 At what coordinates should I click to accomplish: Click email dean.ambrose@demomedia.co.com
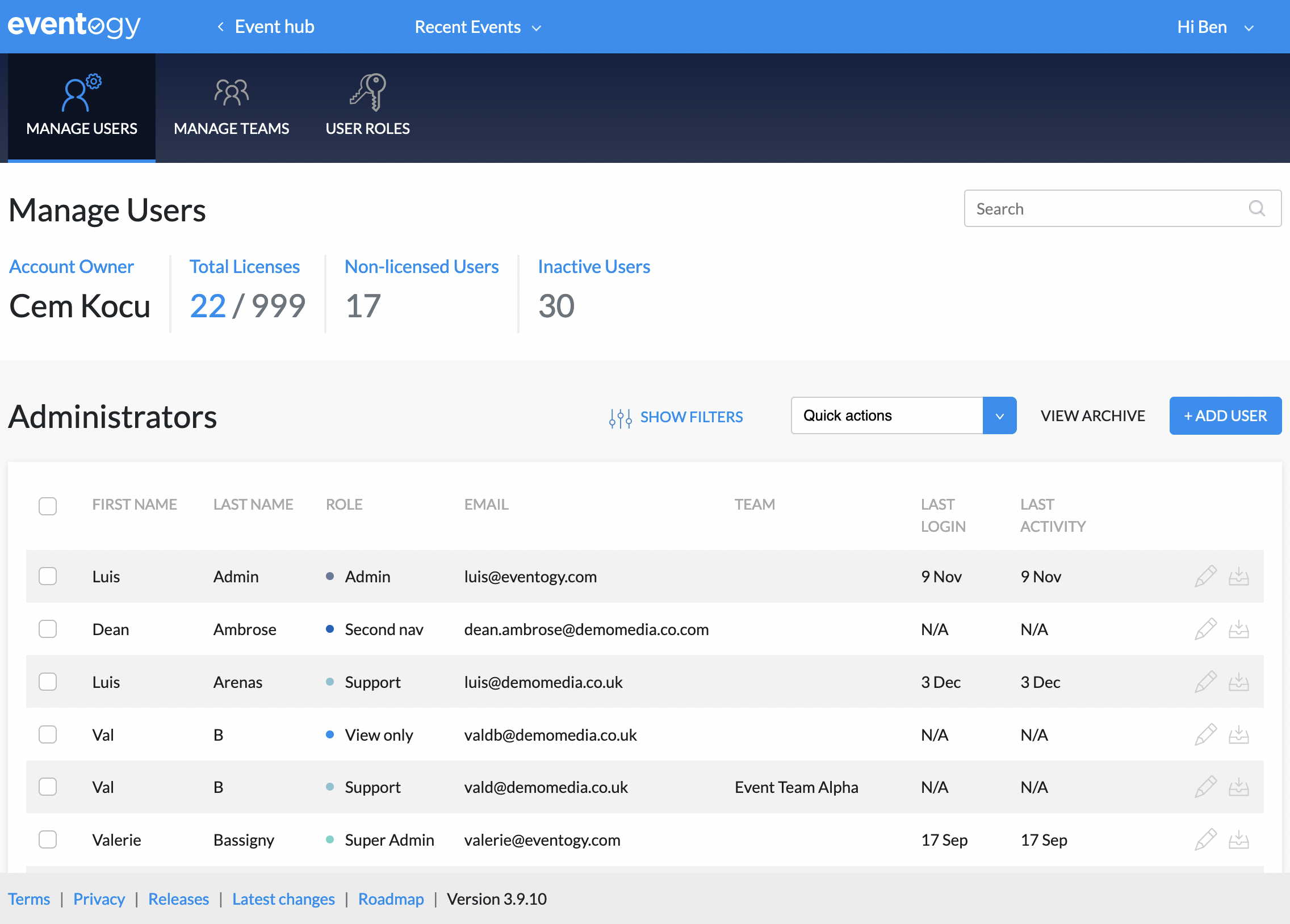(x=587, y=629)
